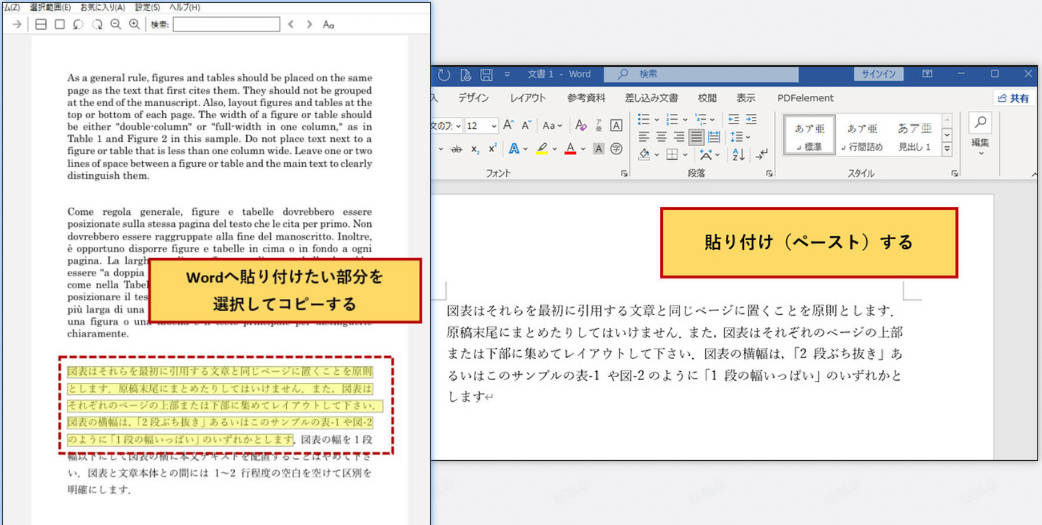Go to previous search result in PDF viewer
Screen dimensions: 1042x525
point(290,25)
